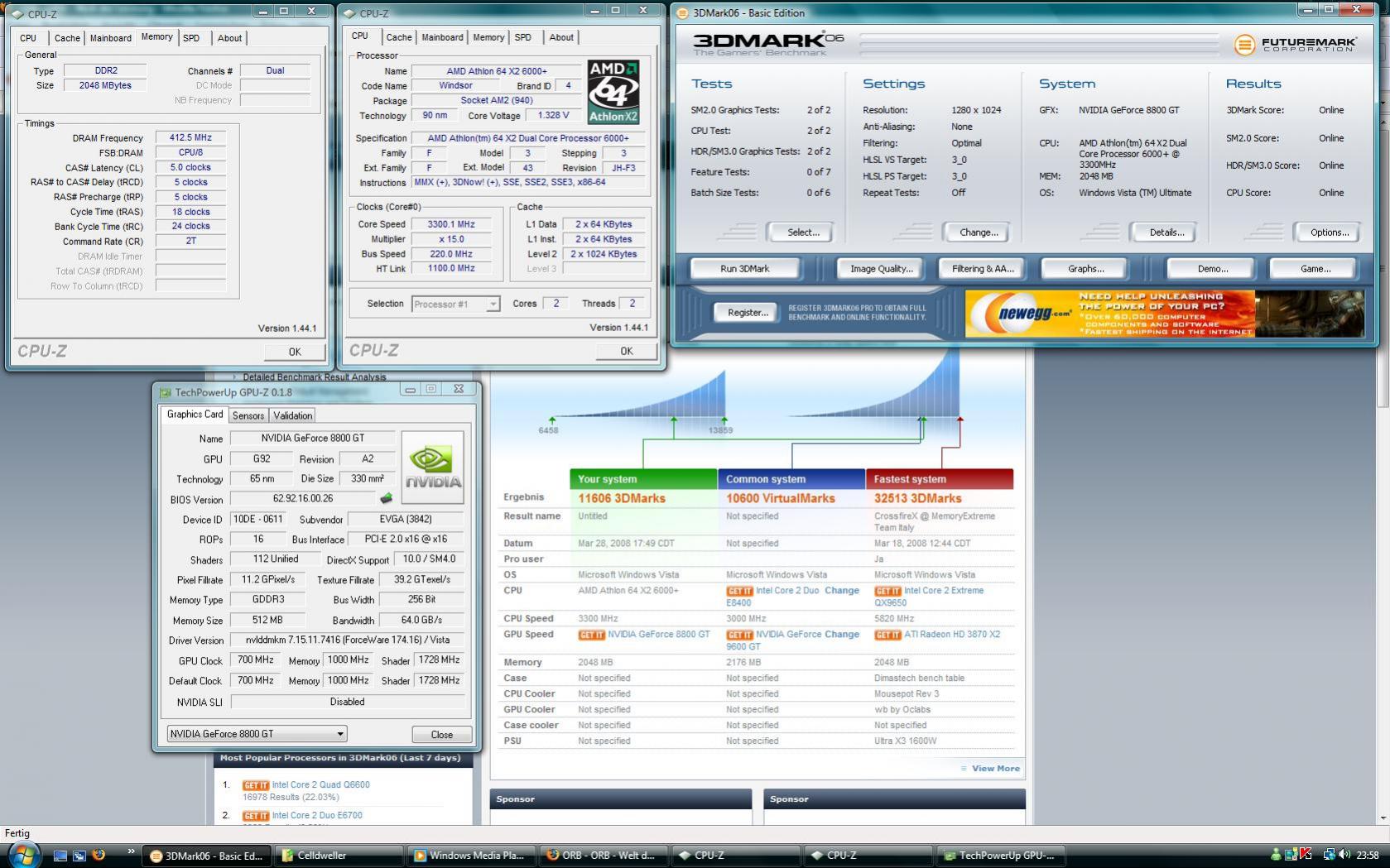Click the BIOS Version field 62.92.16.00.26
The width and height of the screenshot is (1390, 868).
(x=303, y=499)
